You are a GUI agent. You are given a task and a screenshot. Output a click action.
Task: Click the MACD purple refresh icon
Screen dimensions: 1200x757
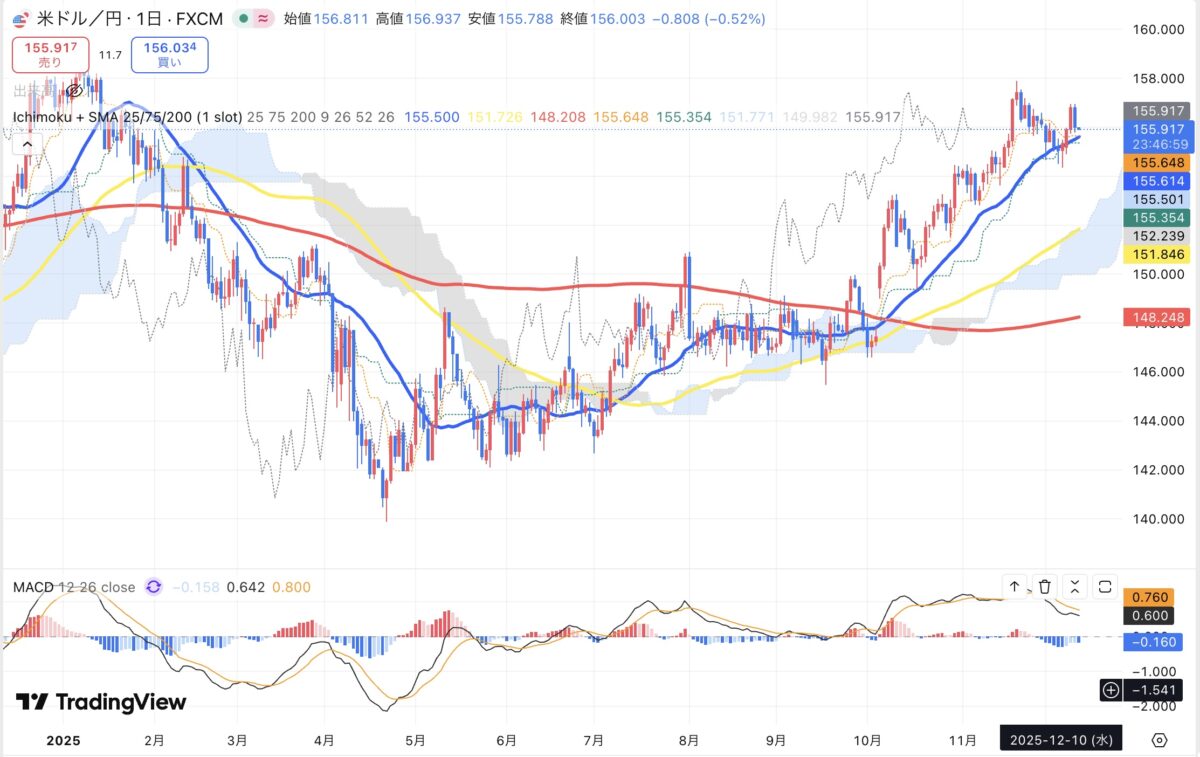[x=154, y=587]
